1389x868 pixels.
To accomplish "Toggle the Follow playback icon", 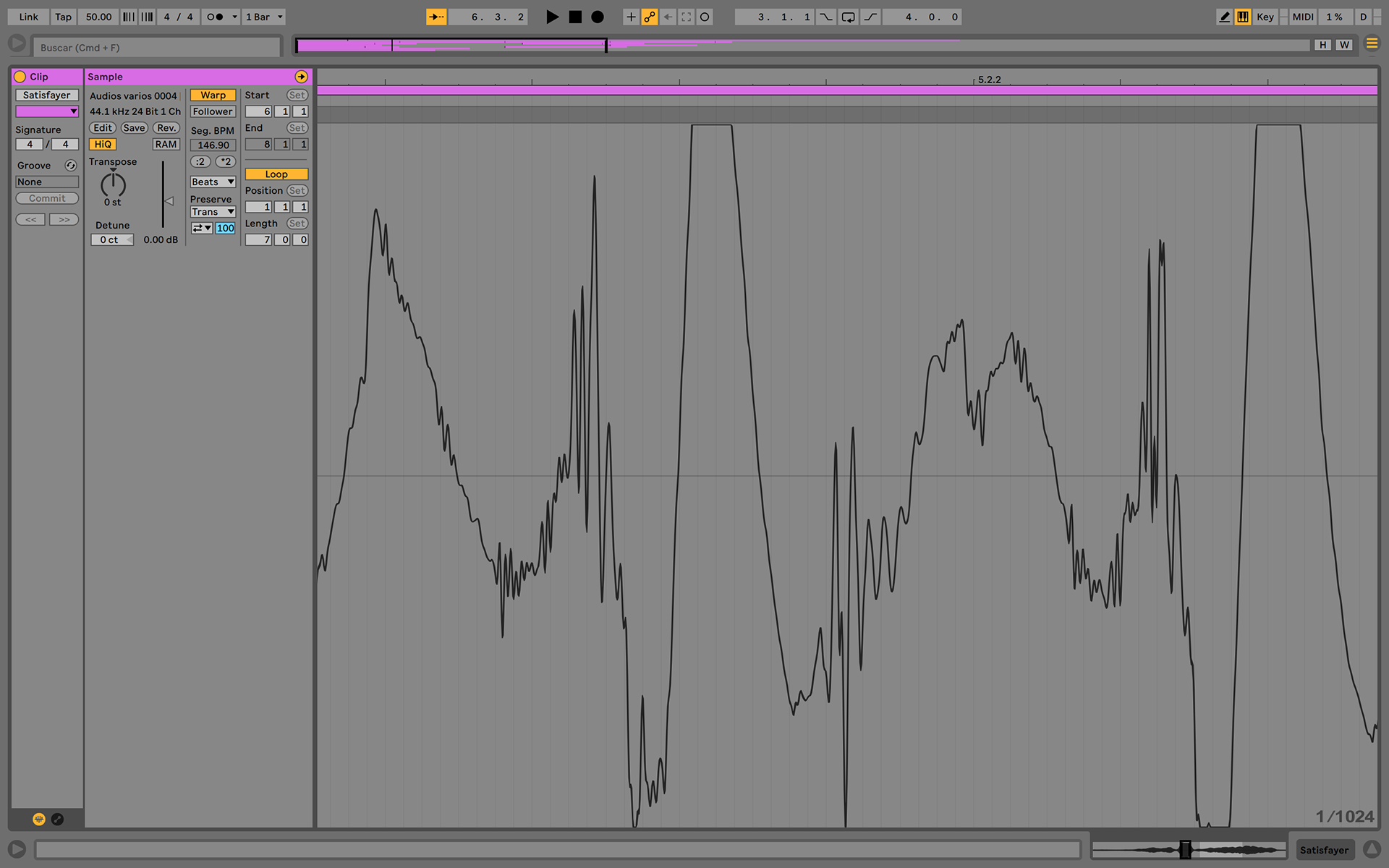I will click(x=436, y=17).
